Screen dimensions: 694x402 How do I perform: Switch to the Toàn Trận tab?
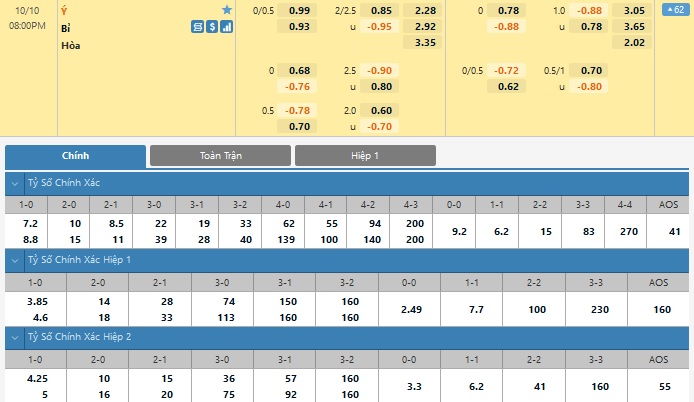coord(220,156)
